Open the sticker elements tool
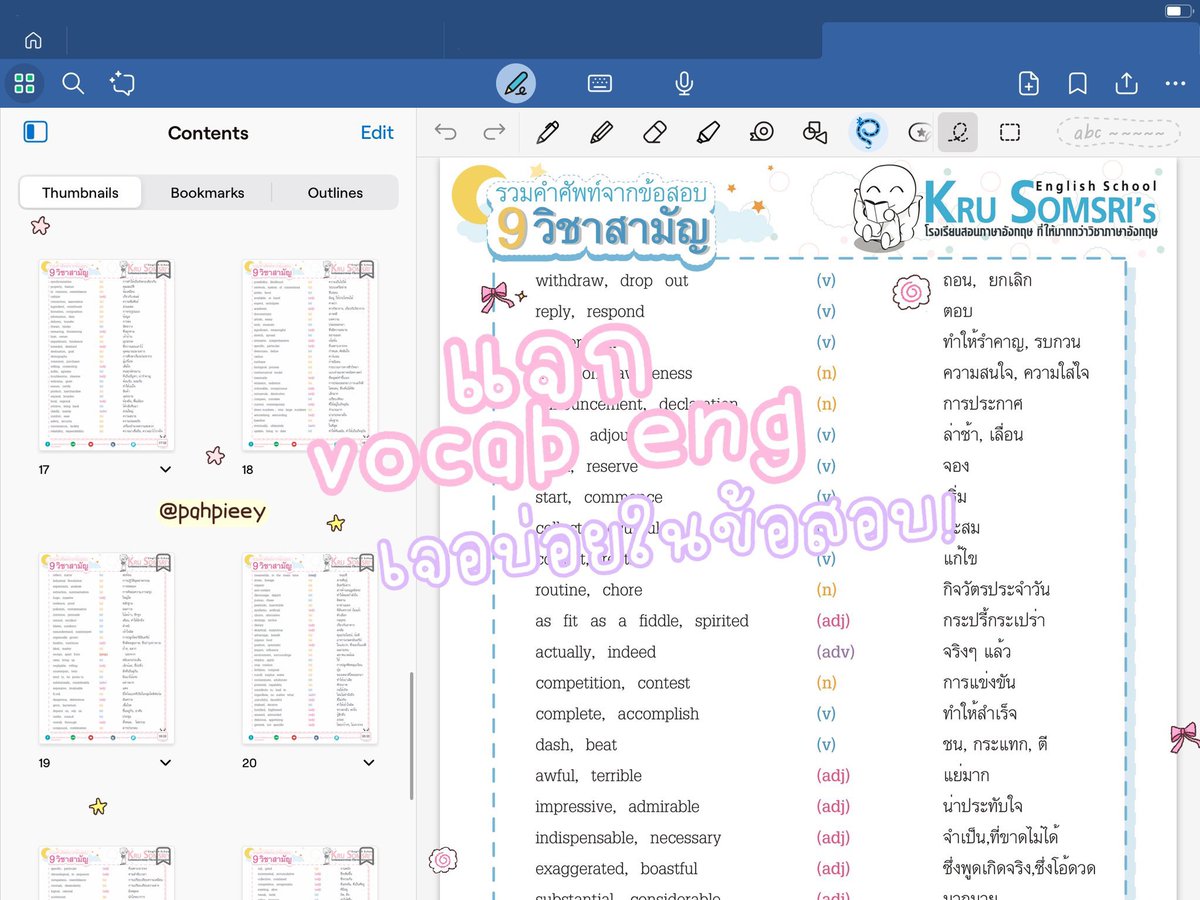The image size is (1200, 900). click(x=919, y=132)
